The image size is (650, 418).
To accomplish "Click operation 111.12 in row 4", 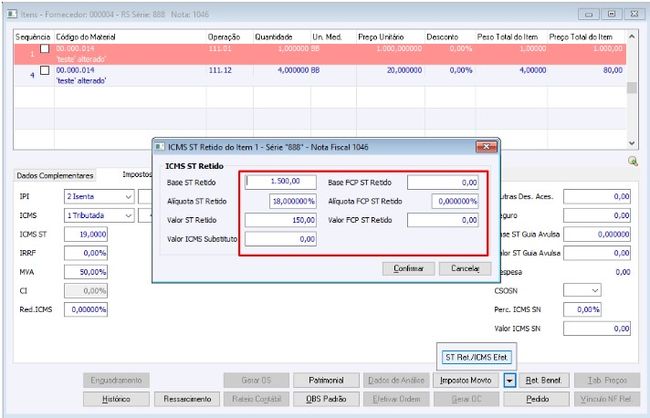I will [220, 70].
